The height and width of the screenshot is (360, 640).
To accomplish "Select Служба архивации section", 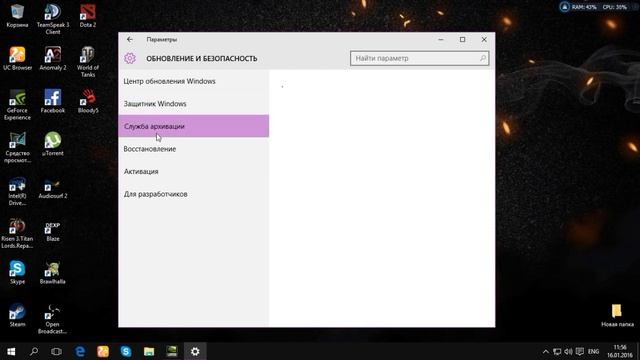I will [193, 126].
